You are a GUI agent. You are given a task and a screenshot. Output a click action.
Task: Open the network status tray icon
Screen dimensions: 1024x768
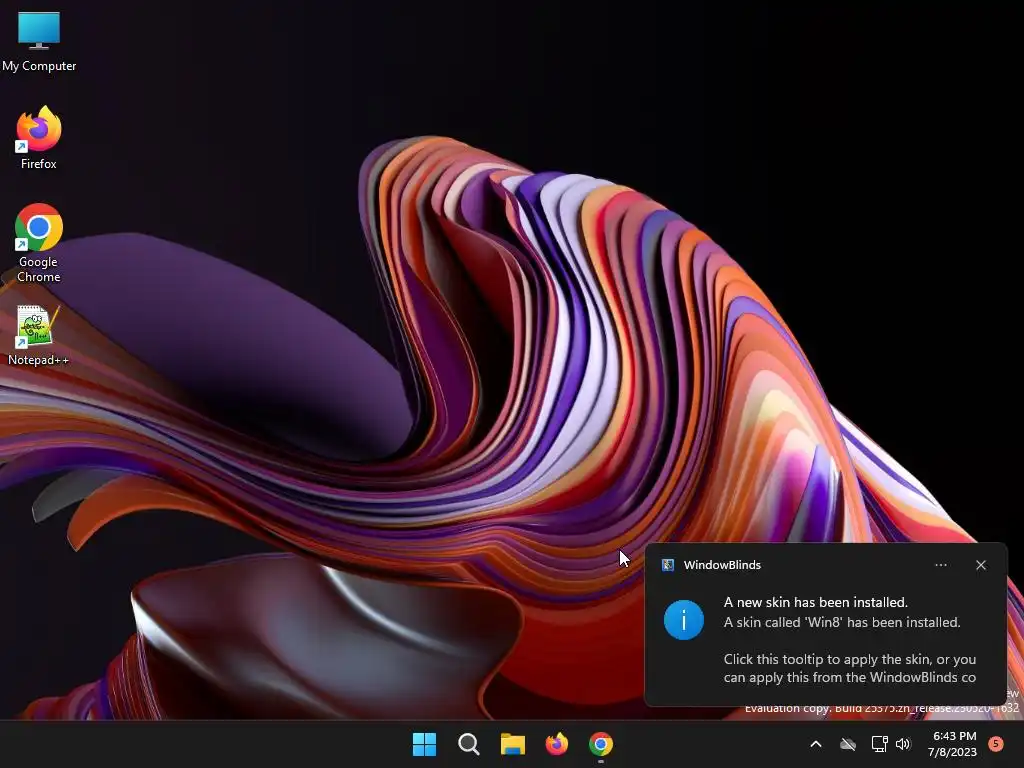click(x=879, y=744)
